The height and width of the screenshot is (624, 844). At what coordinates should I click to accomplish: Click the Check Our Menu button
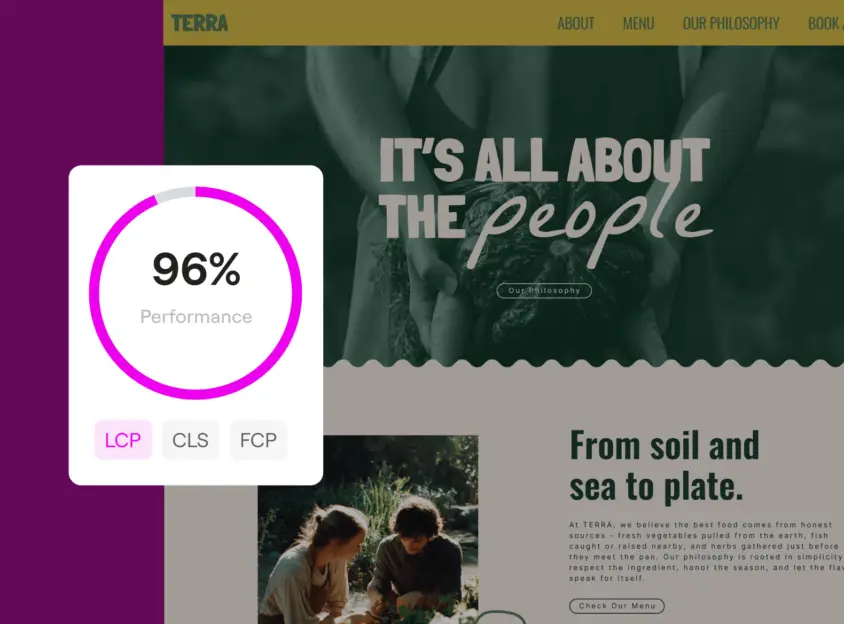[616, 606]
